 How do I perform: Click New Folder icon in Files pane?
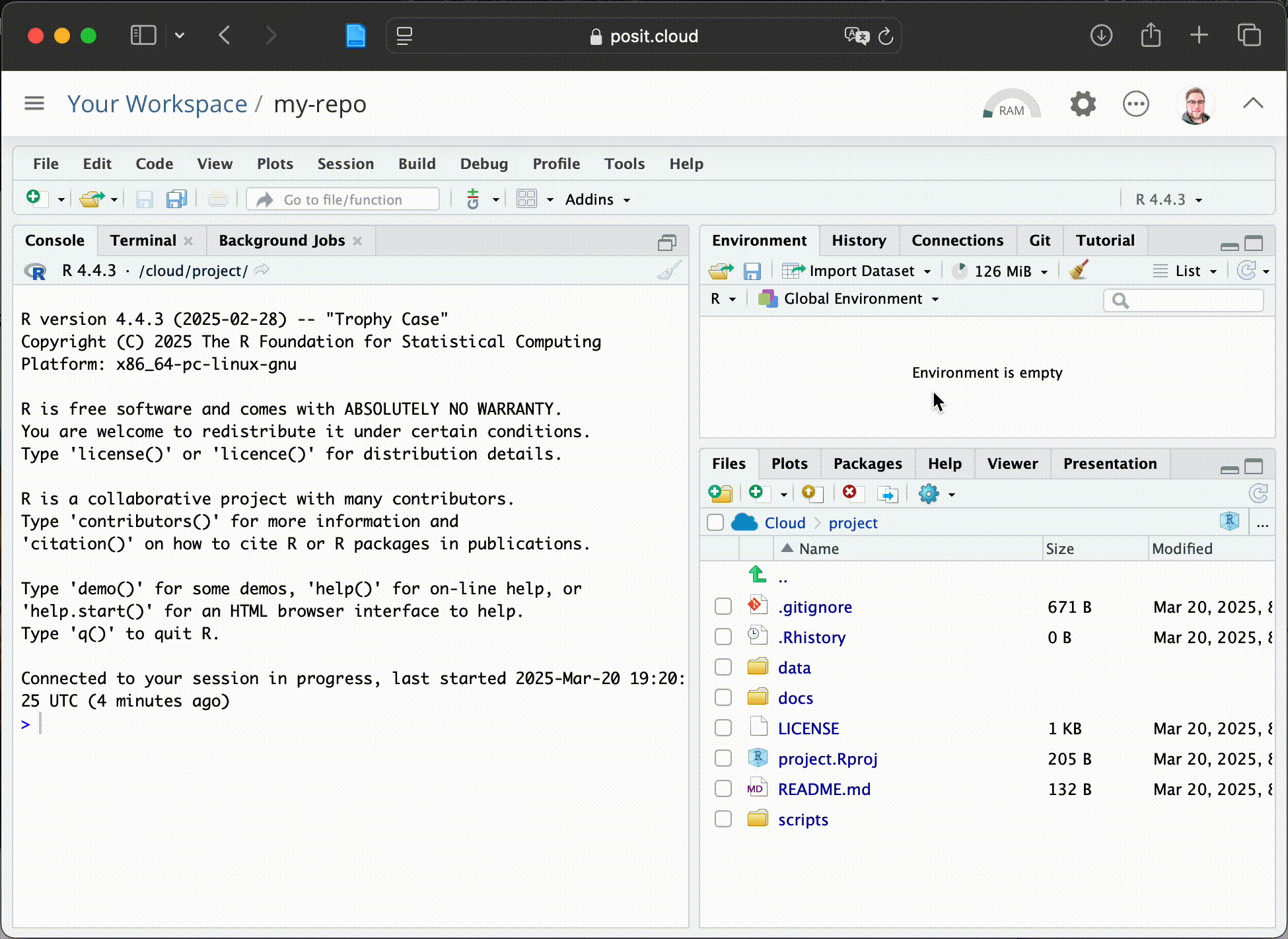pyautogui.click(x=720, y=494)
